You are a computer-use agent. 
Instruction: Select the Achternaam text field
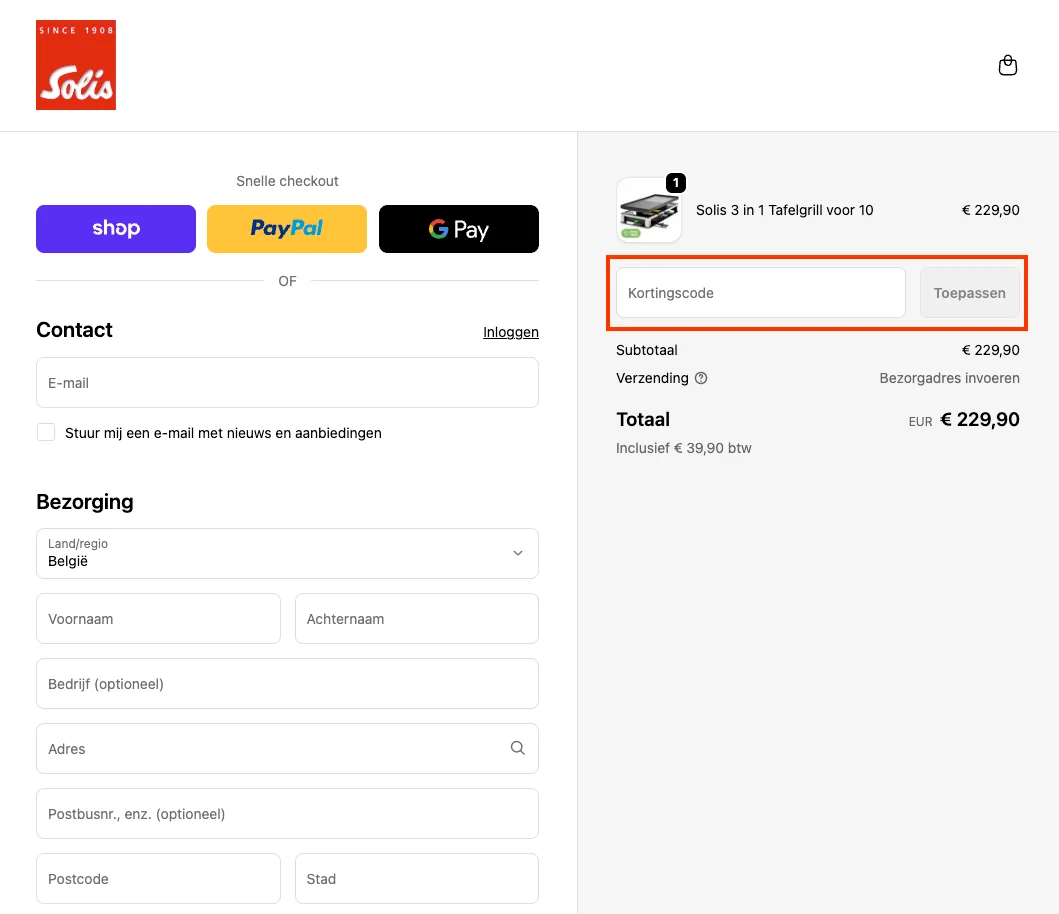pyautogui.click(x=416, y=619)
